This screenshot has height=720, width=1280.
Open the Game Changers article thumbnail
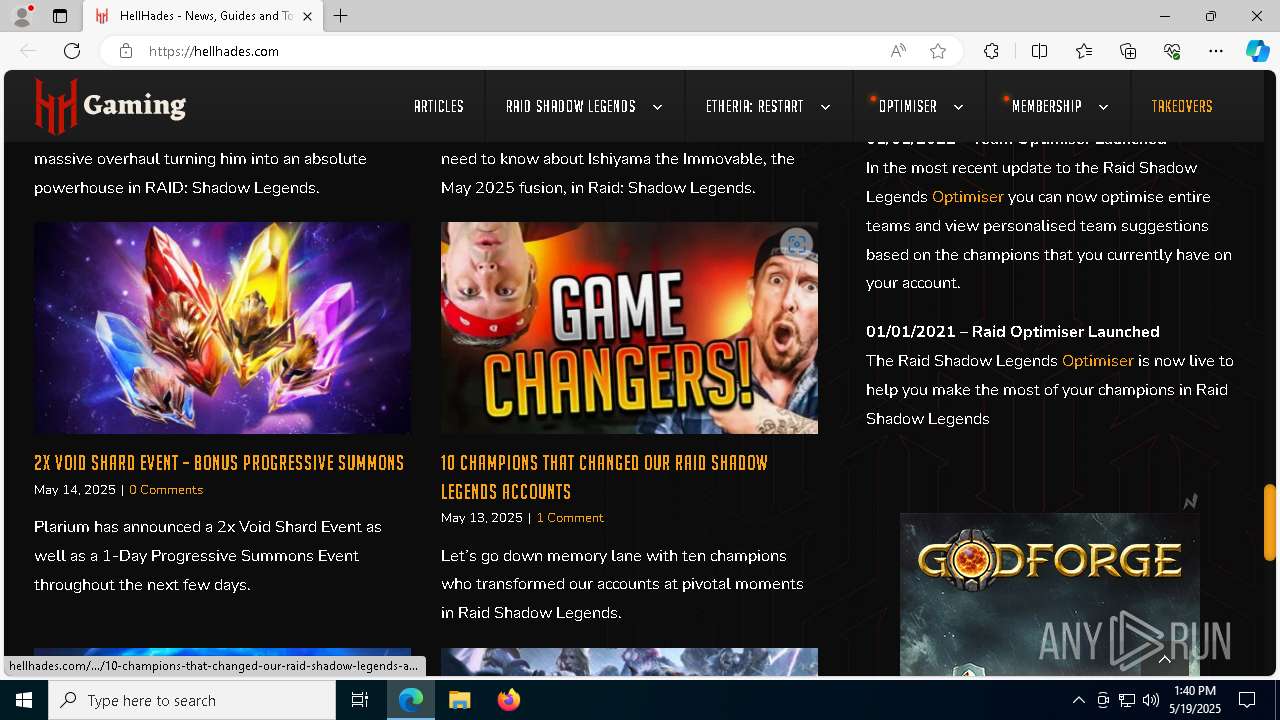pyautogui.click(x=629, y=328)
